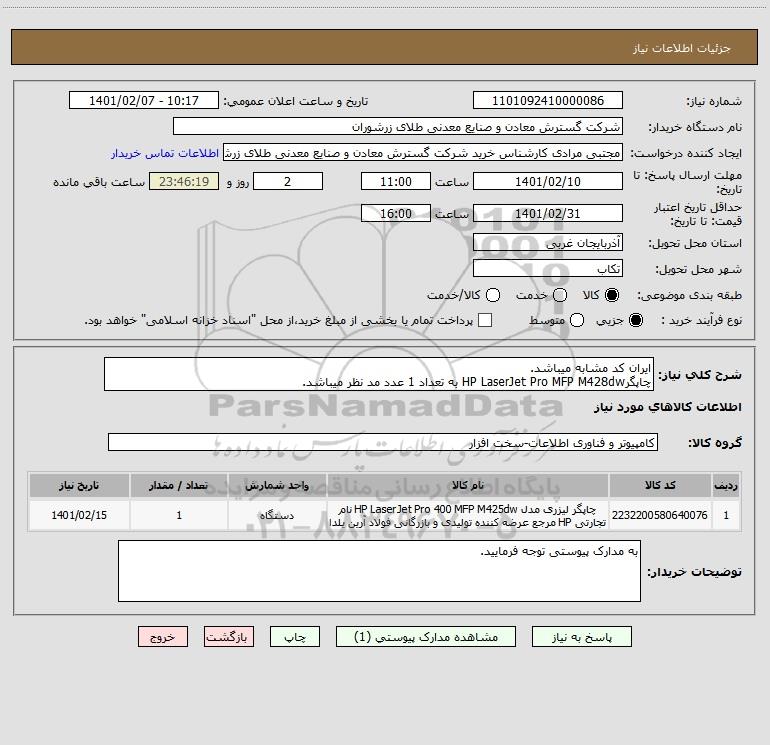Click the delivery city field تکاب
Screen dimensions: 770x745
548,269
